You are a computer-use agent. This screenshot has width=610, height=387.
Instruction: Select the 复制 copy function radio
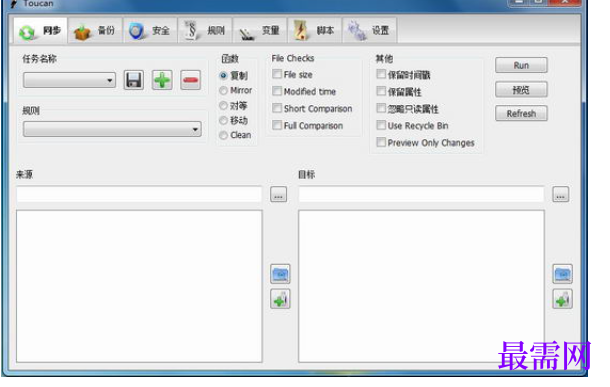[x=223, y=75]
